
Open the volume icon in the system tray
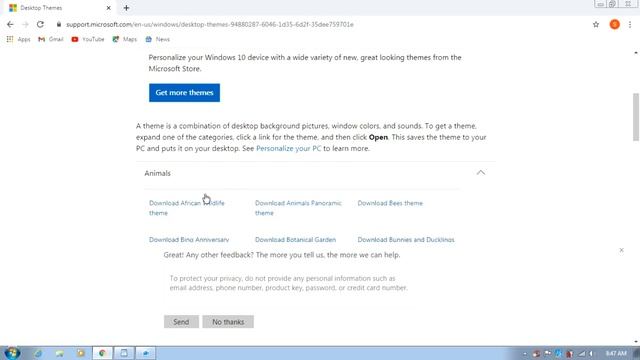click(x=591, y=353)
